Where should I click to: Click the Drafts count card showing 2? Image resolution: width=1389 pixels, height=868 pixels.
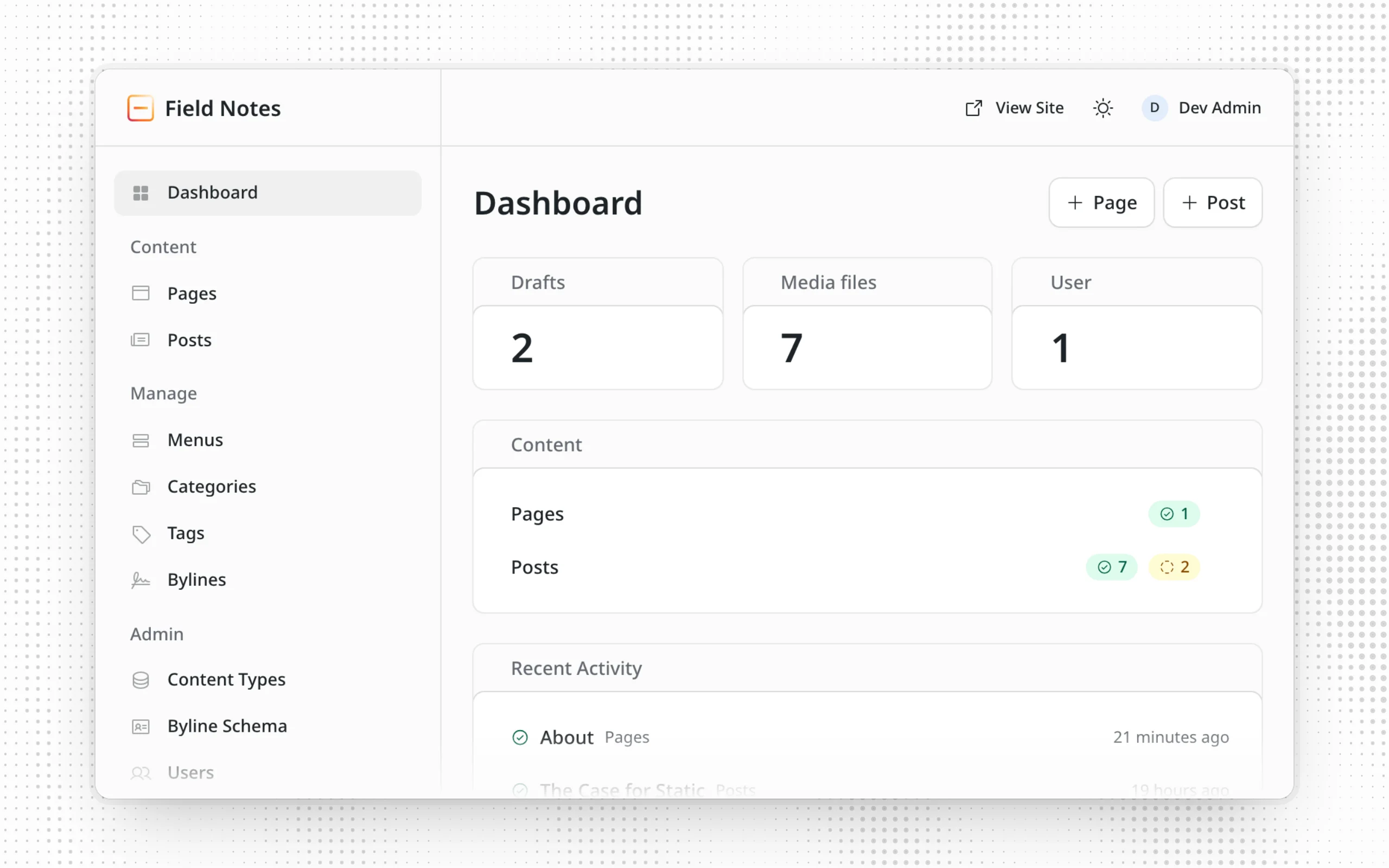597,324
